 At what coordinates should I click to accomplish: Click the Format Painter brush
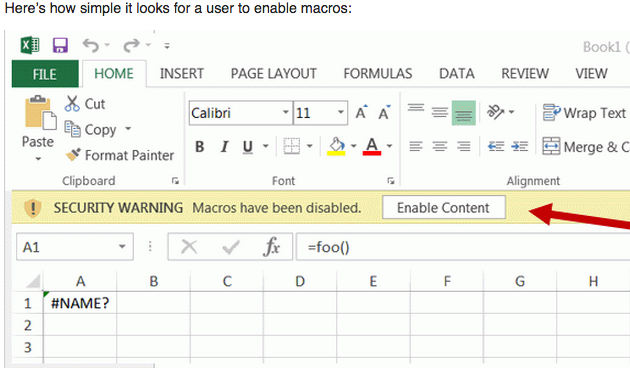(x=73, y=155)
